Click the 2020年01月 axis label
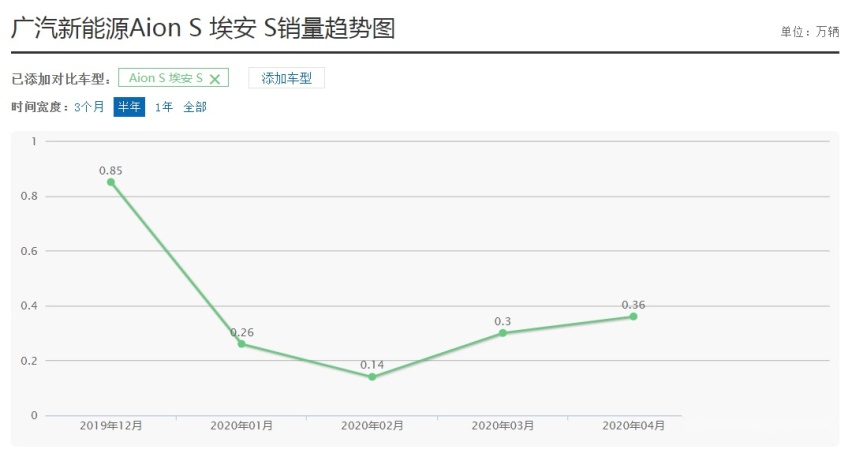 [x=242, y=426]
